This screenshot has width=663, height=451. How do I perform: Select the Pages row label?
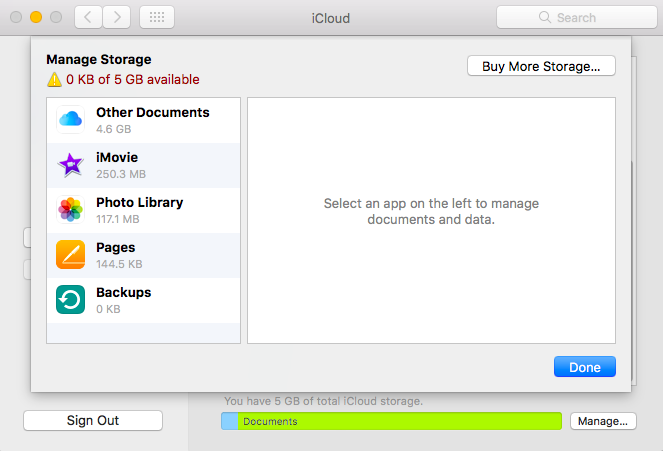[115, 248]
